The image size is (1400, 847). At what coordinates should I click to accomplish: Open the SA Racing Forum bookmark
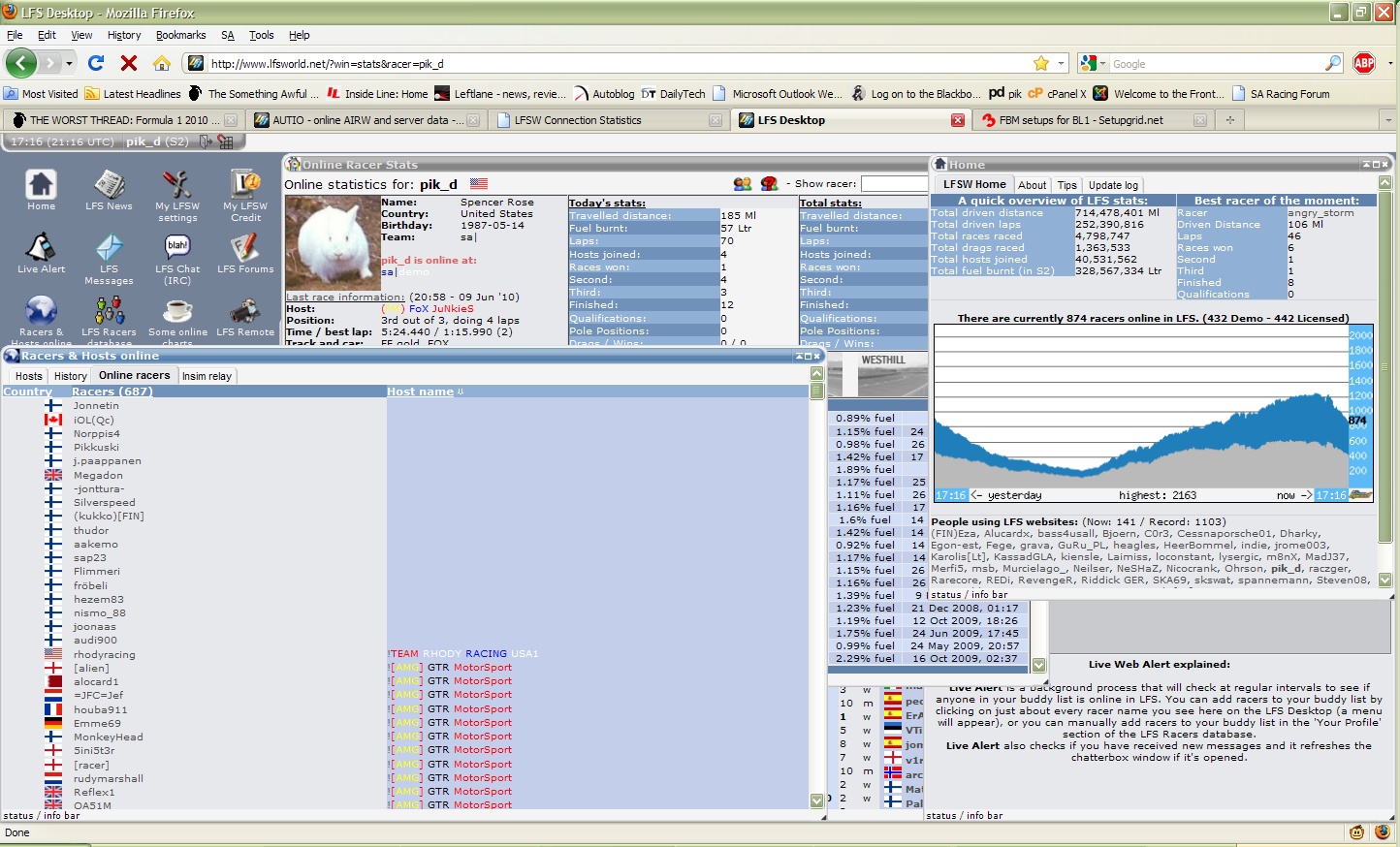1281,94
